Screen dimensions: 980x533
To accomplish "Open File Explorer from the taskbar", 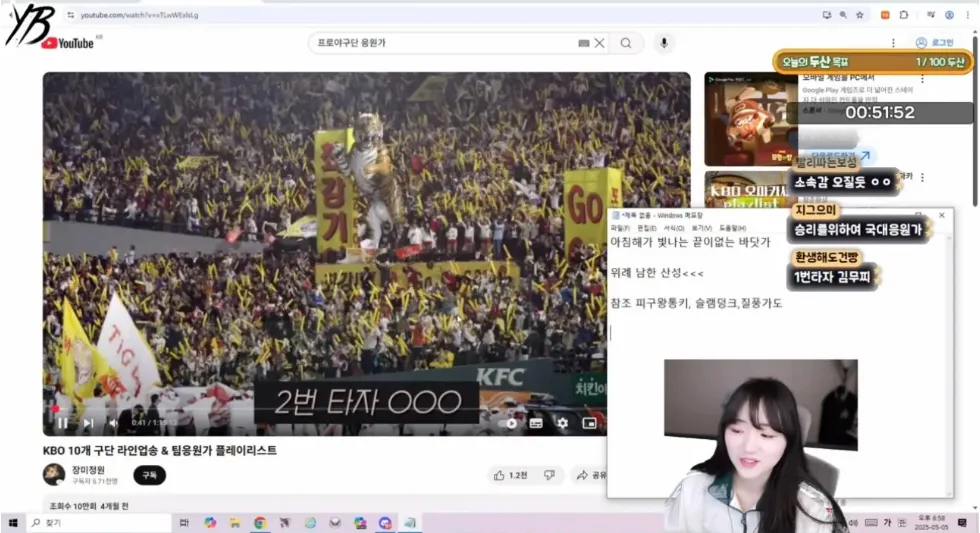I will [235, 522].
